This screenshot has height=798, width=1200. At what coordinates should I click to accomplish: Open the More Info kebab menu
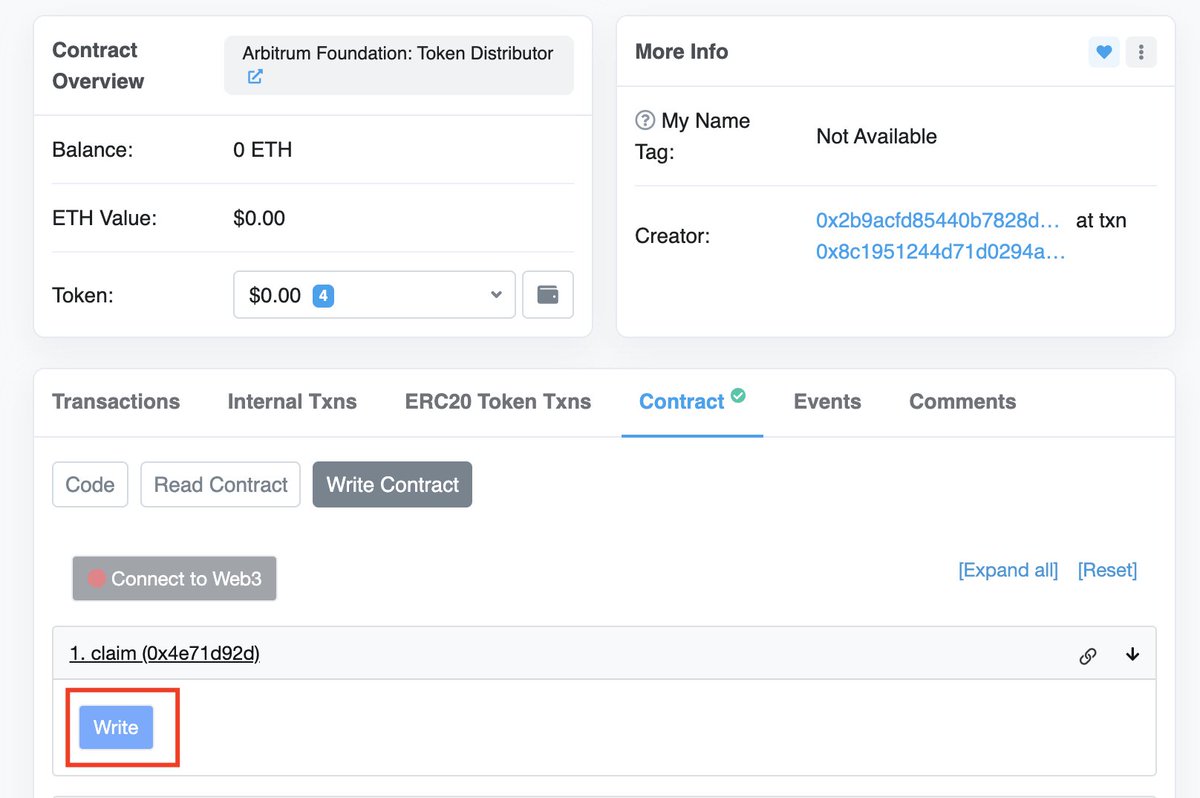1141,52
